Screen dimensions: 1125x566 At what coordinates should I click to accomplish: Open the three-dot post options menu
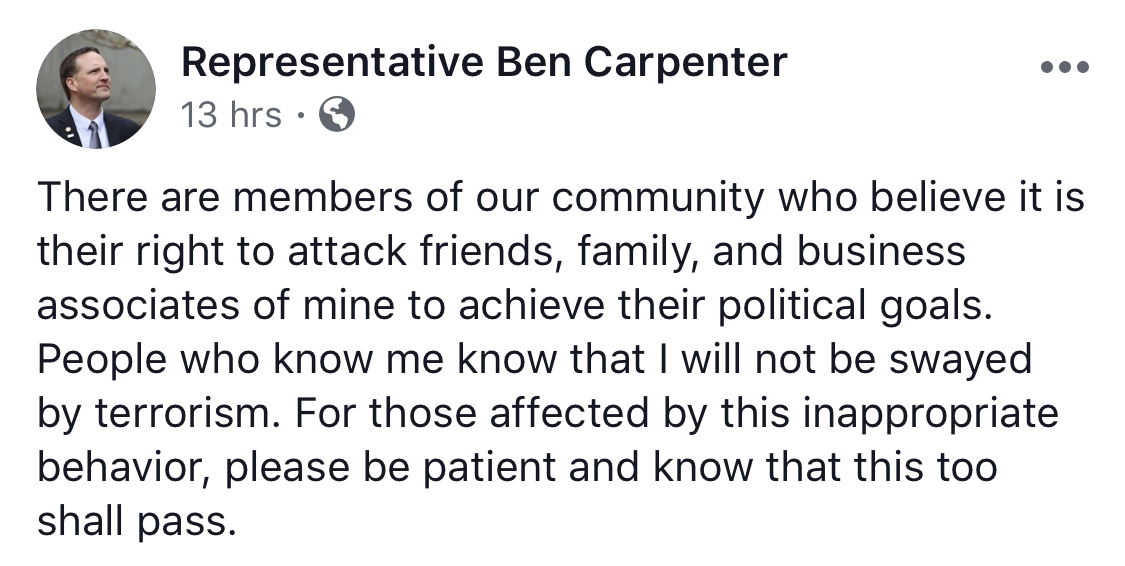coord(1065,67)
